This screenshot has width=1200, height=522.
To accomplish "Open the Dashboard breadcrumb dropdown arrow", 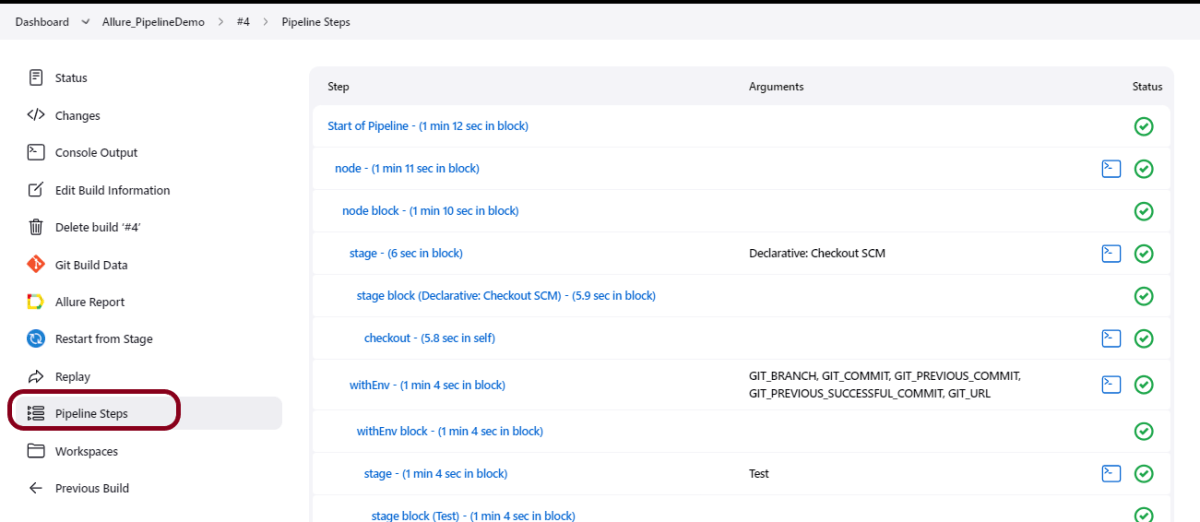I will (x=84, y=22).
